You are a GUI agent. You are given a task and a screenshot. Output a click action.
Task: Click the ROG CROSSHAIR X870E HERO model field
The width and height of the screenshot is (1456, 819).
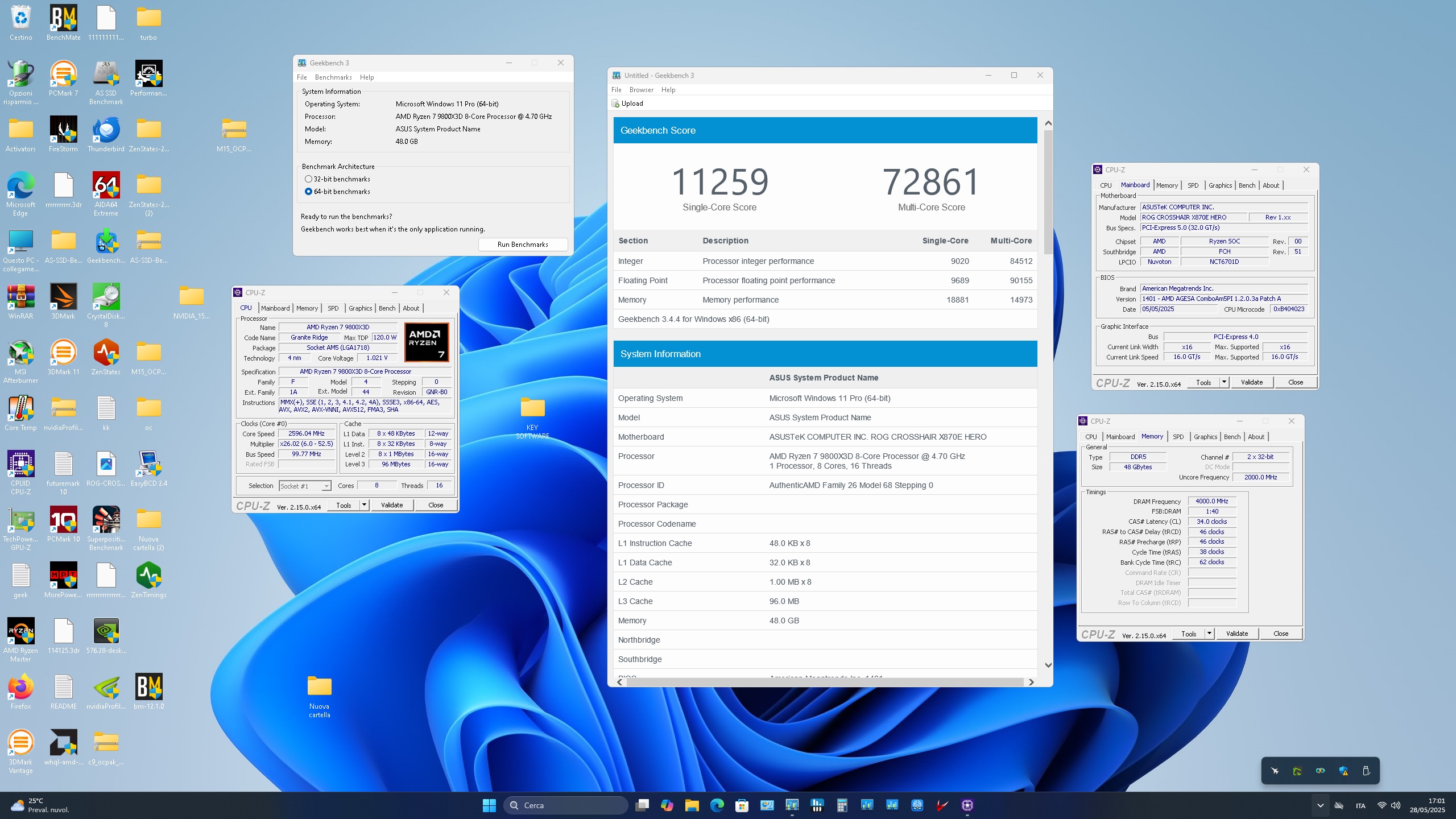click(x=1193, y=217)
